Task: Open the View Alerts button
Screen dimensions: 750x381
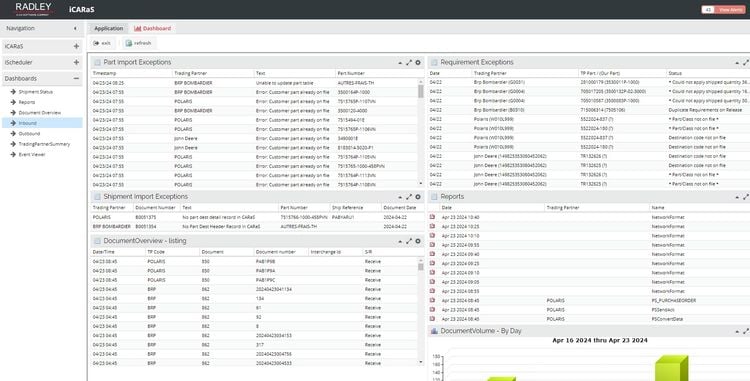Action: (731, 10)
